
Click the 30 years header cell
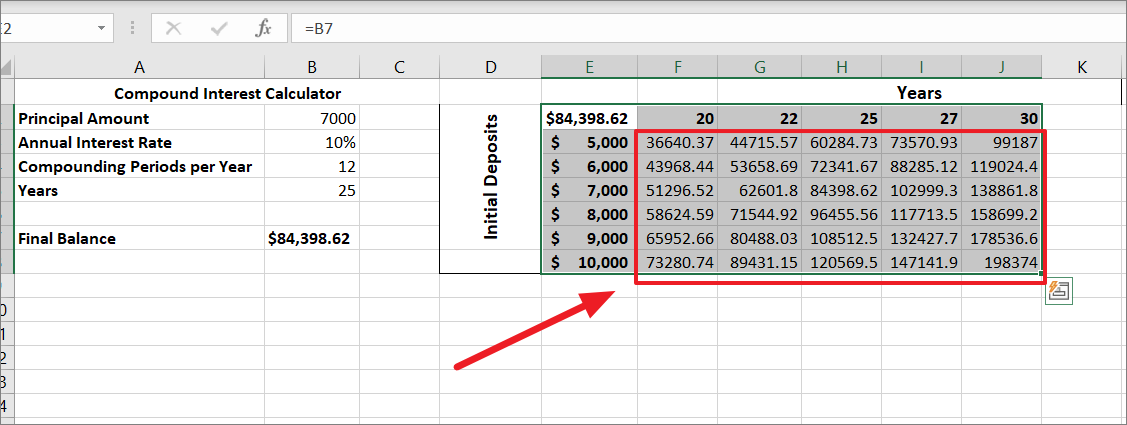[x=1002, y=118]
